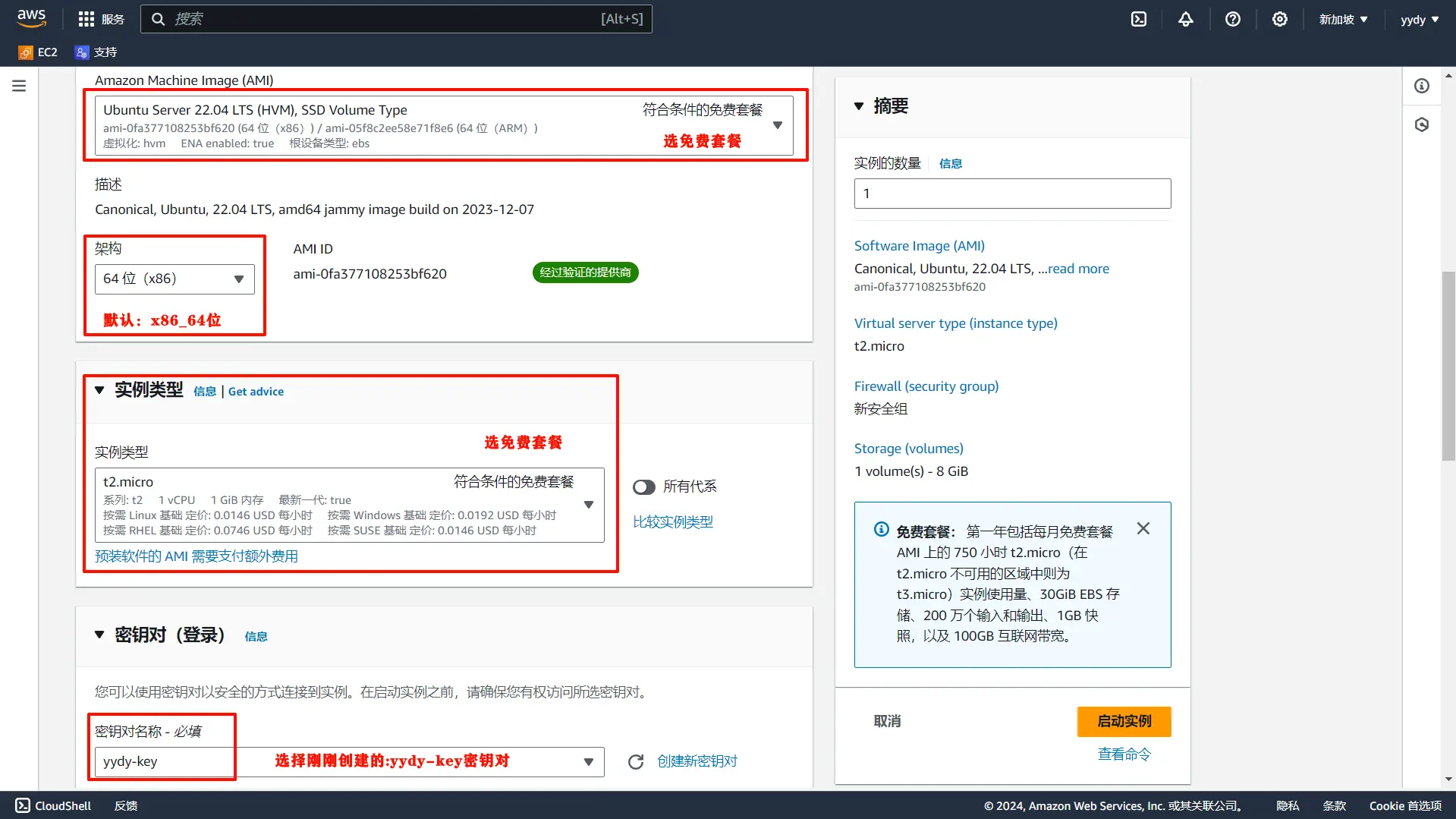Close the free tier info box

point(1143,528)
